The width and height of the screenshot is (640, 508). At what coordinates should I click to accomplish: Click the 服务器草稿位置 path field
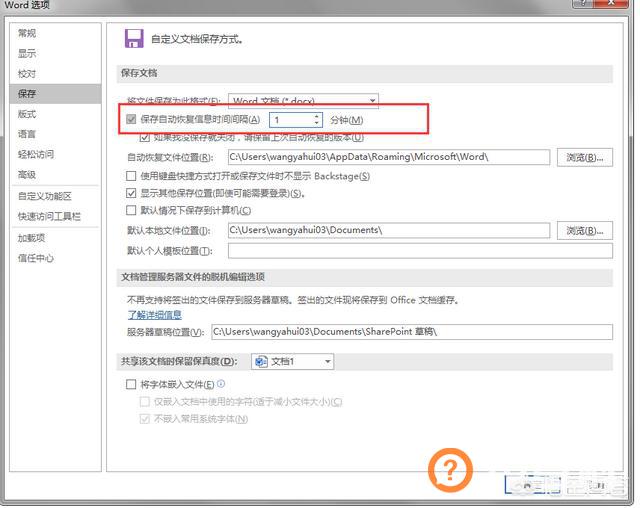(x=412, y=332)
